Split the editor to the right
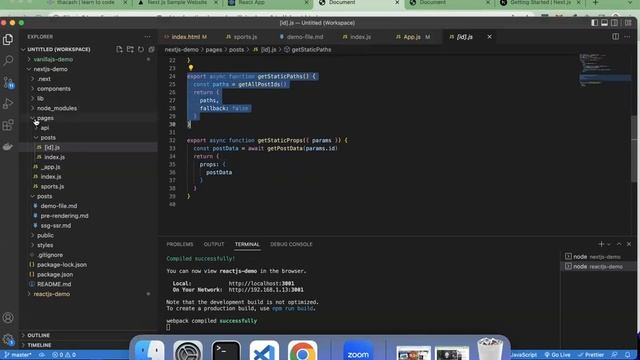This screenshot has width=640, height=360. [616, 37]
